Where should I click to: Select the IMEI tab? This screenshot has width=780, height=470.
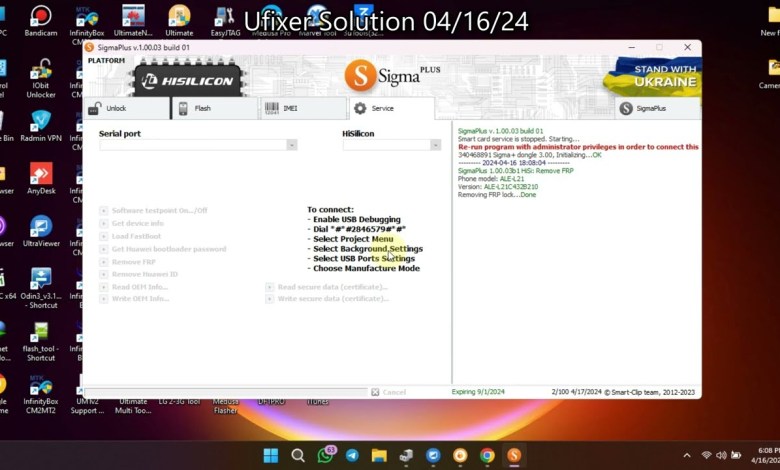303,108
